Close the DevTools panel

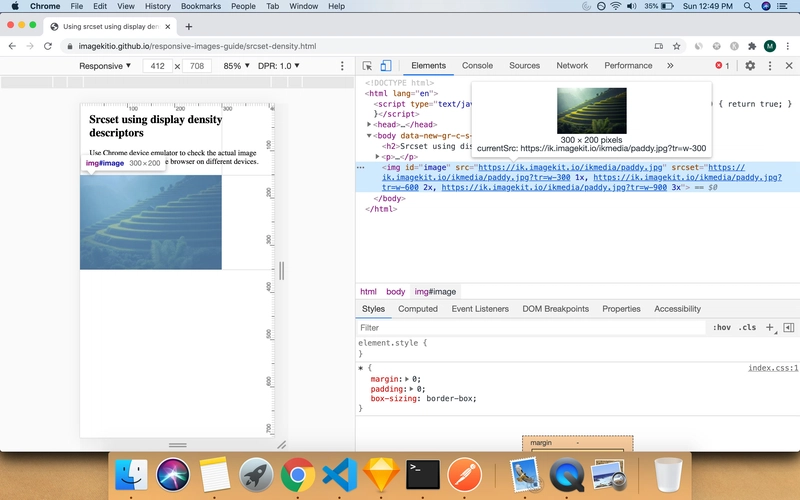pos(789,66)
